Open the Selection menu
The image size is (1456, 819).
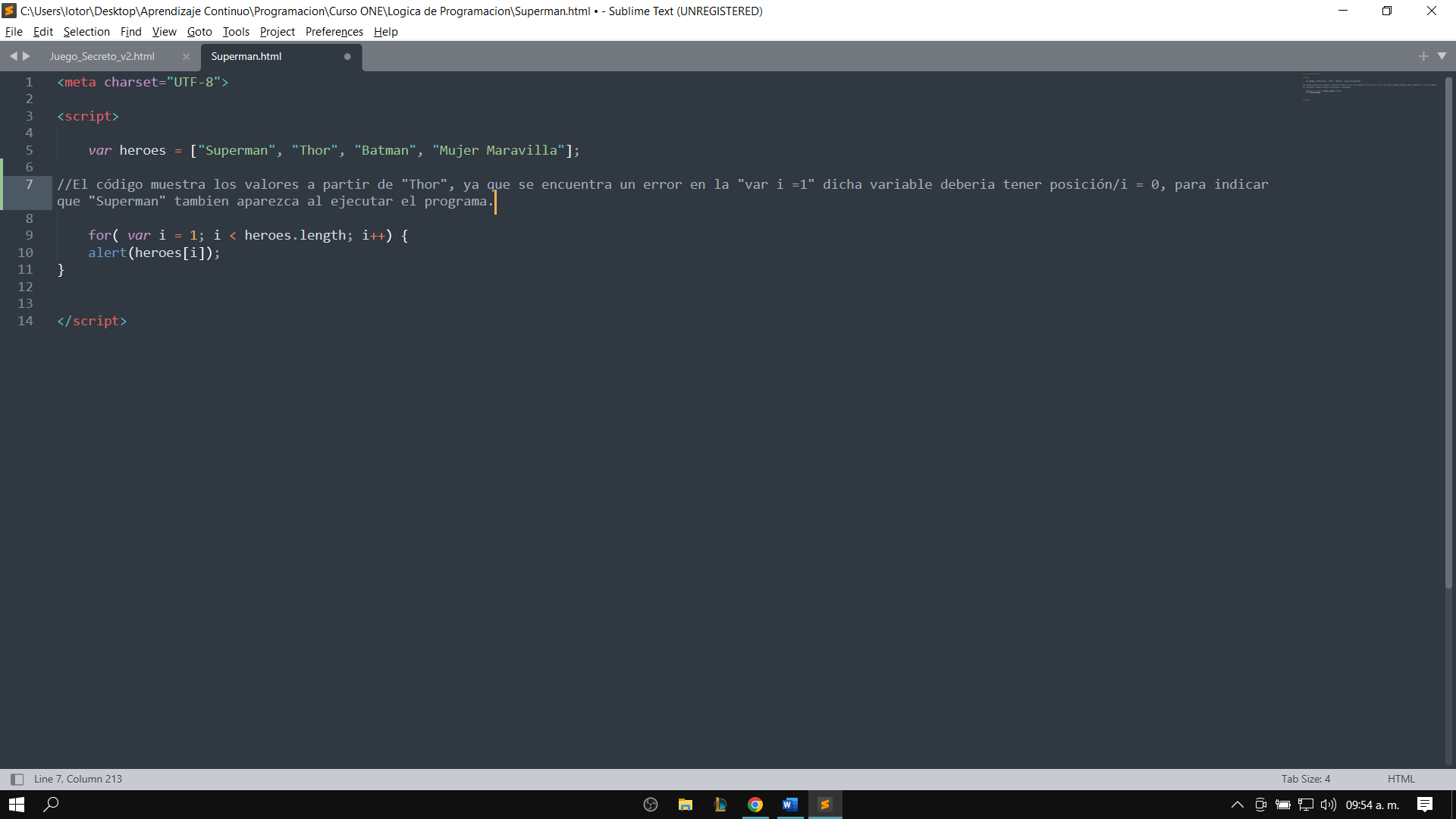click(x=86, y=32)
